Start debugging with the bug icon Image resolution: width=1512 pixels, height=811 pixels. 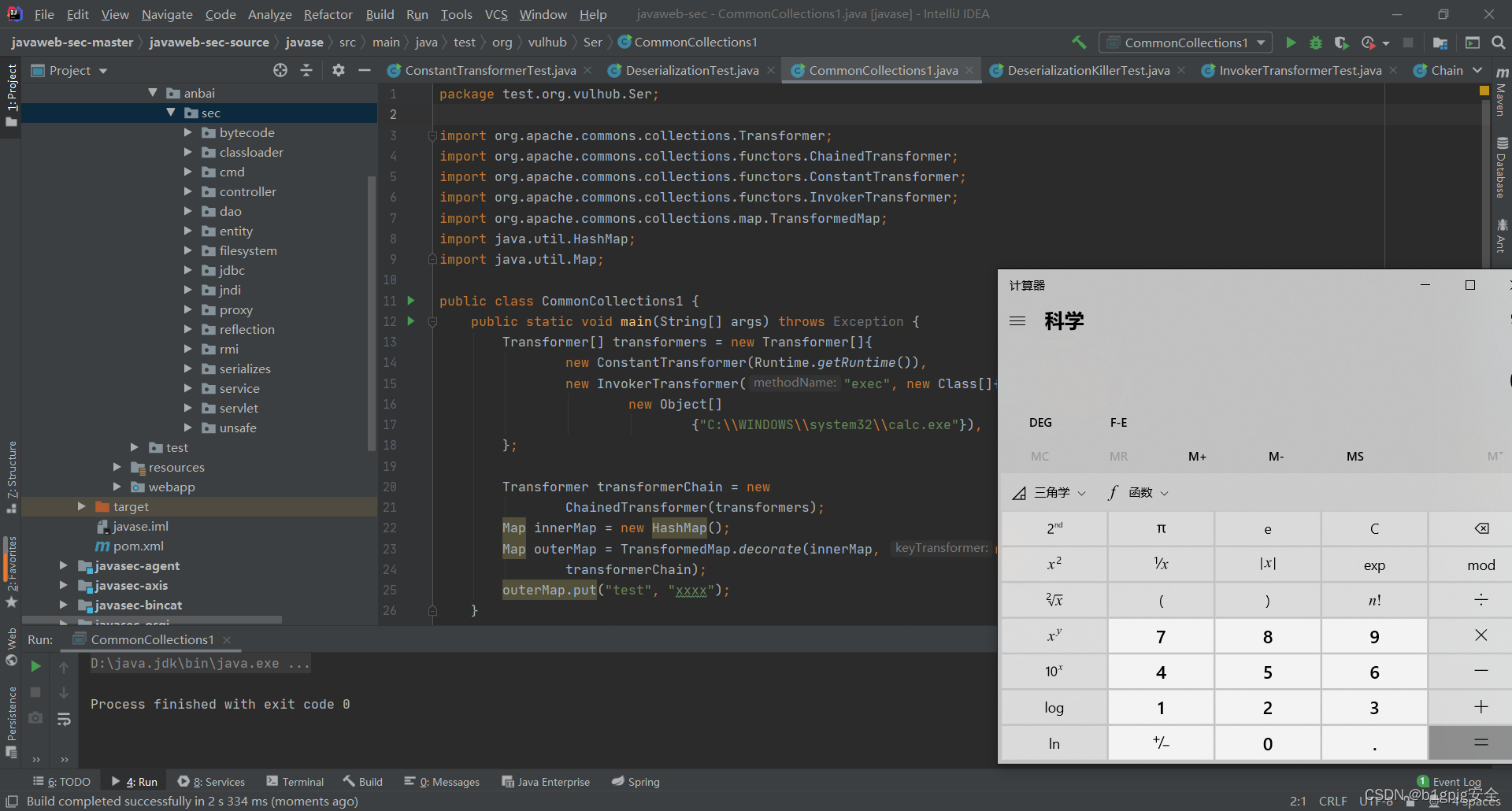pos(1316,43)
